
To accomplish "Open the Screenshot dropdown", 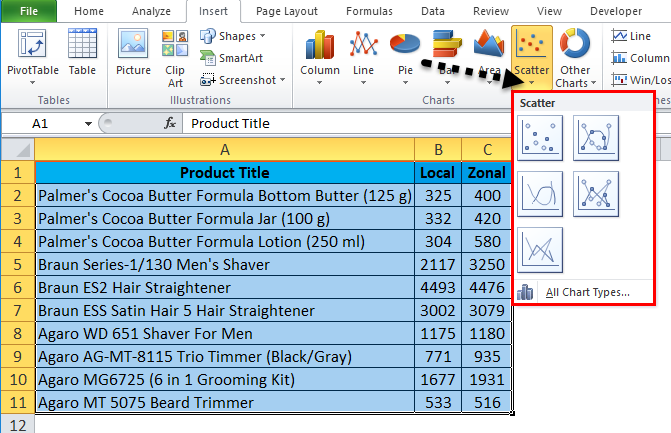I will point(243,80).
